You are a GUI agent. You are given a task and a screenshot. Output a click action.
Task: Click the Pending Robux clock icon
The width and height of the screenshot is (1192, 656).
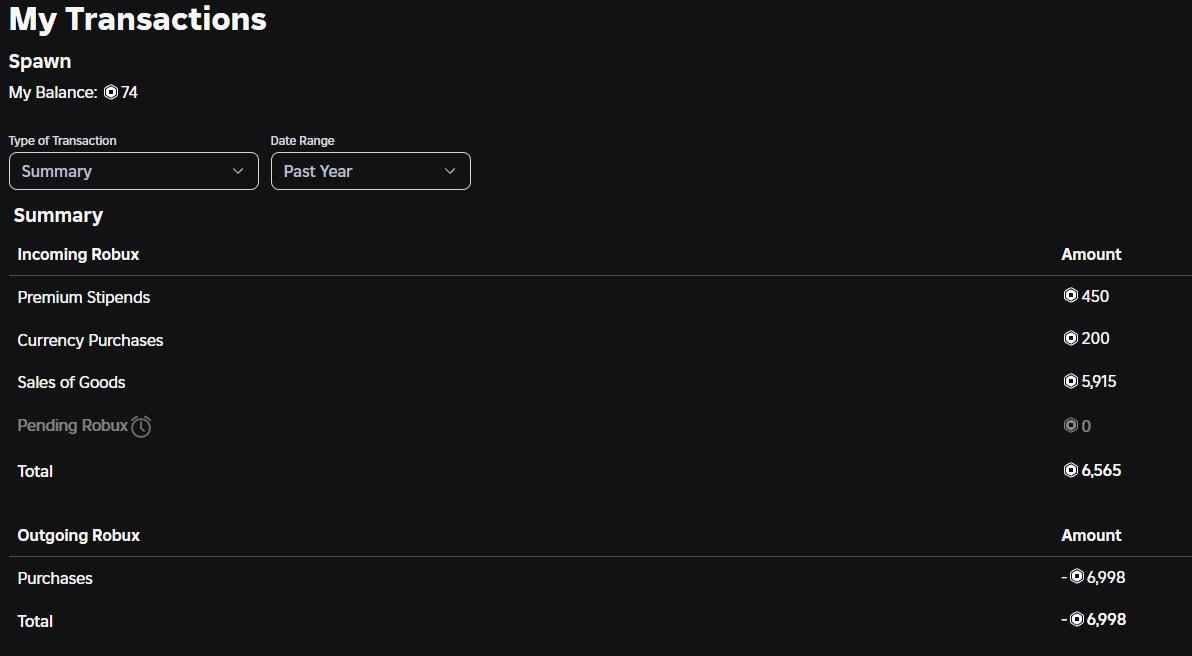tap(141, 426)
